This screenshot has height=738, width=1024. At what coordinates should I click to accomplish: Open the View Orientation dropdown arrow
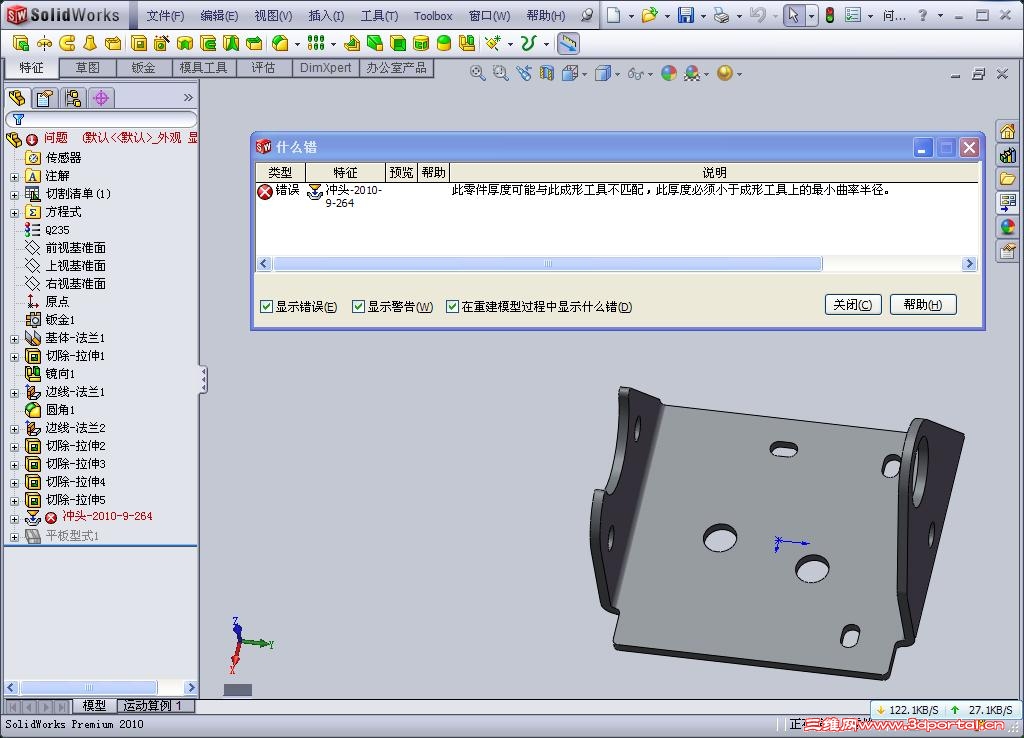[584, 74]
